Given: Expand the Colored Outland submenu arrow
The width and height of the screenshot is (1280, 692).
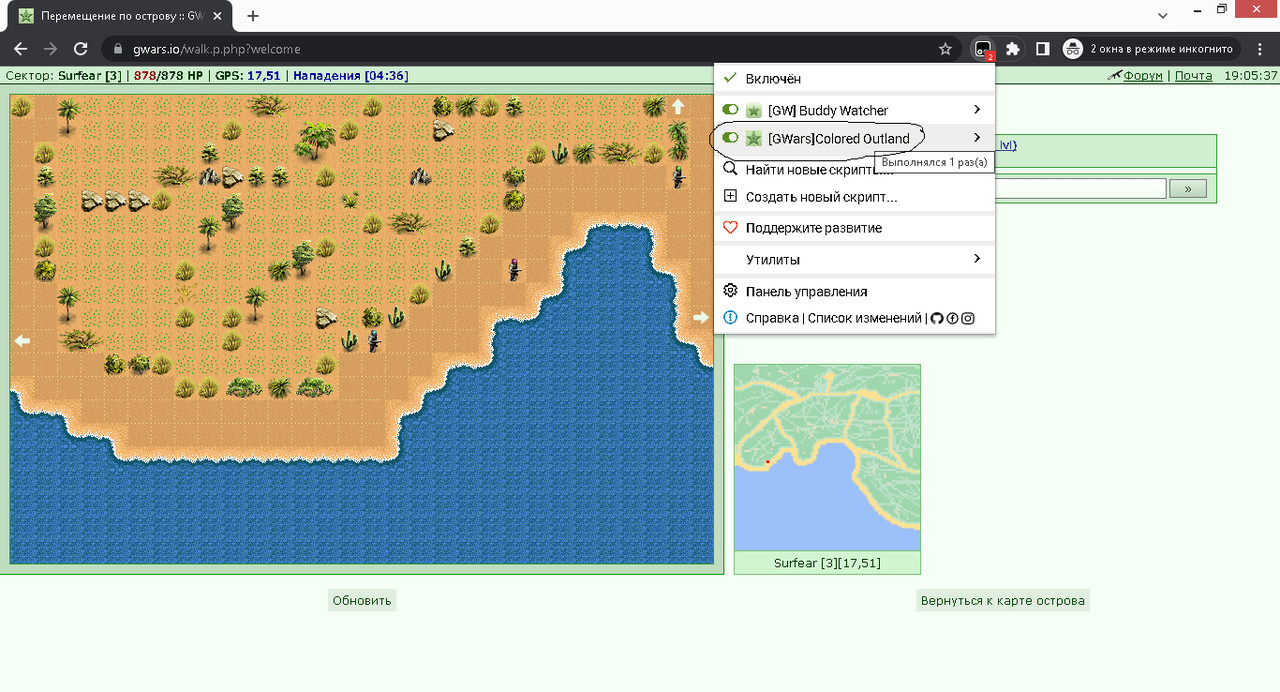Looking at the screenshot, I should click(977, 137).
